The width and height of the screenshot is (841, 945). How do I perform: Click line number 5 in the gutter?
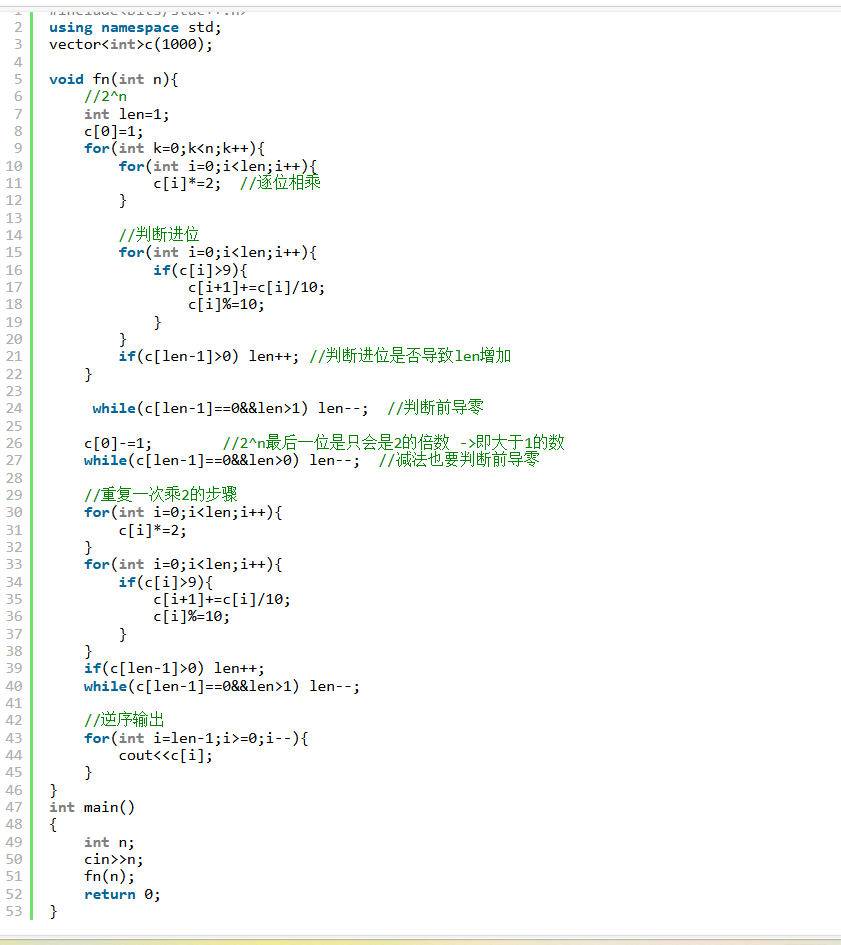tap(18, 78)
